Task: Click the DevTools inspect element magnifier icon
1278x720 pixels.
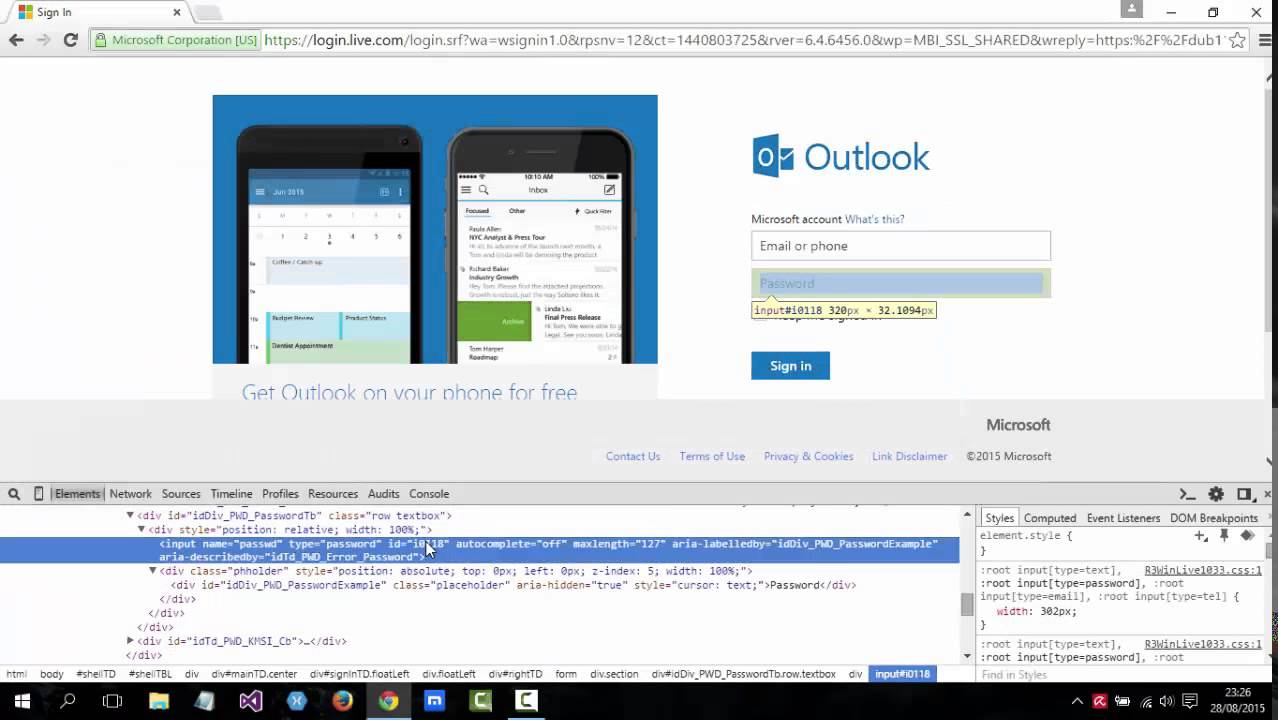Action: point(14,494)
